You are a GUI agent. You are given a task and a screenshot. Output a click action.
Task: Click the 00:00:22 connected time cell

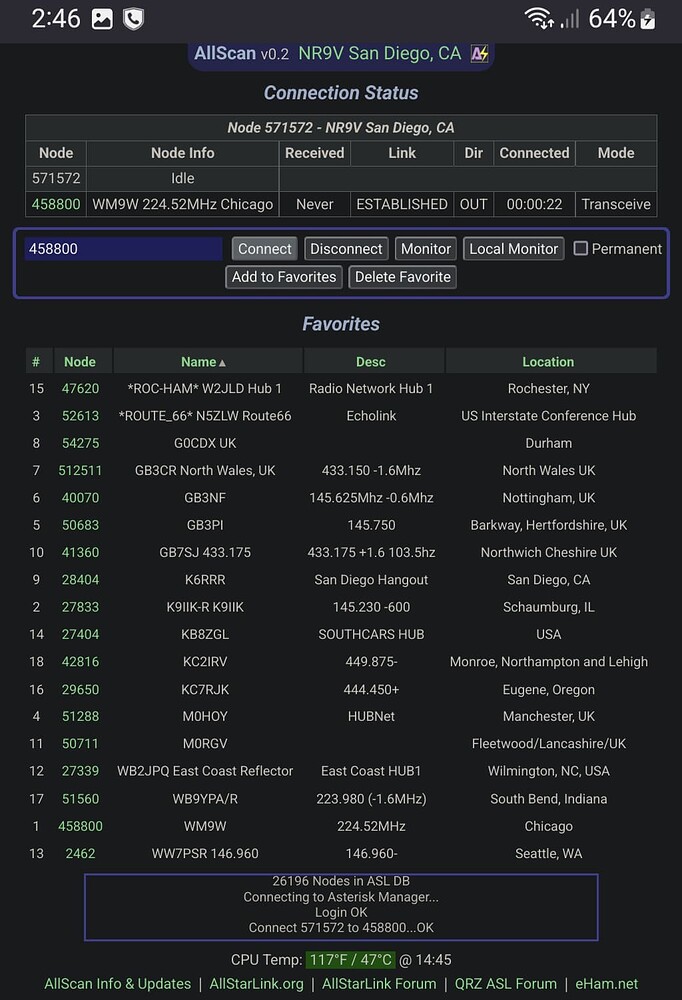tap(535, 204)
